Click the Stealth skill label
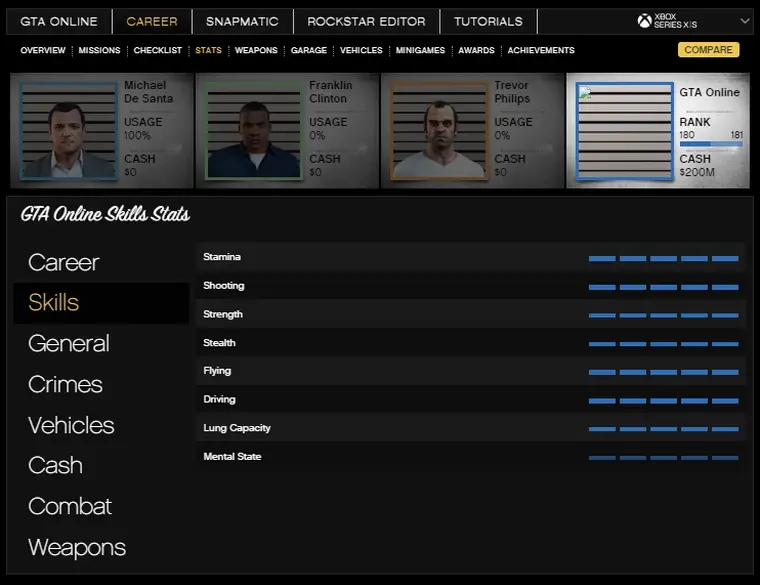This screenshot has height=585, width=760. pyautogui.click(x=220, y=343)
